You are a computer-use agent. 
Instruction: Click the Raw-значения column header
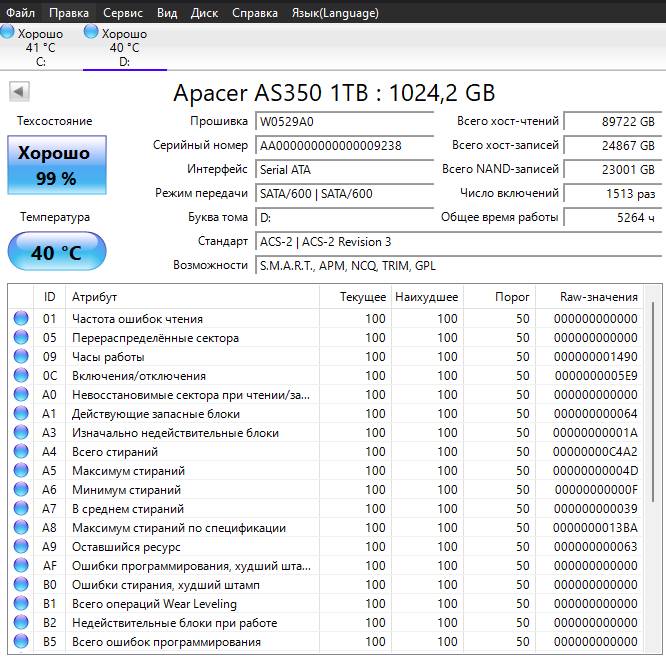589,297
